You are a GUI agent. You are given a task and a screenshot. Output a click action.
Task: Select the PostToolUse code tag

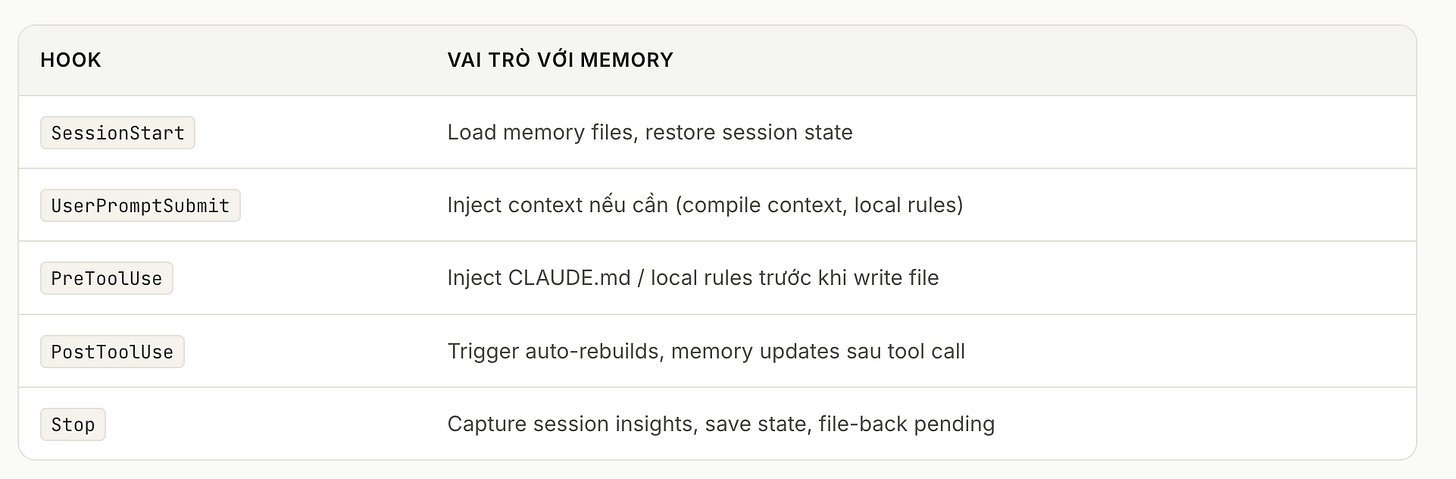(113, 351)
